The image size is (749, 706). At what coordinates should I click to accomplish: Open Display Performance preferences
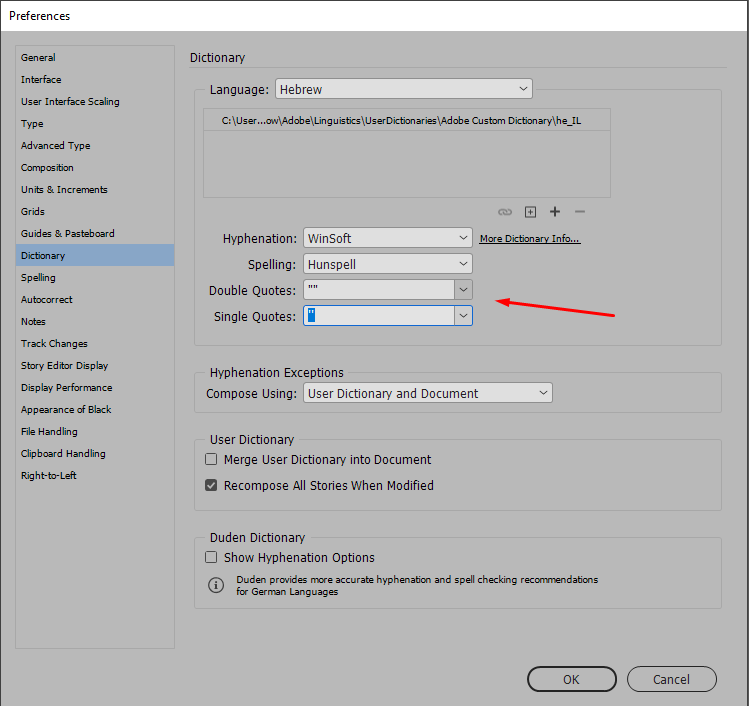[95, 387]
